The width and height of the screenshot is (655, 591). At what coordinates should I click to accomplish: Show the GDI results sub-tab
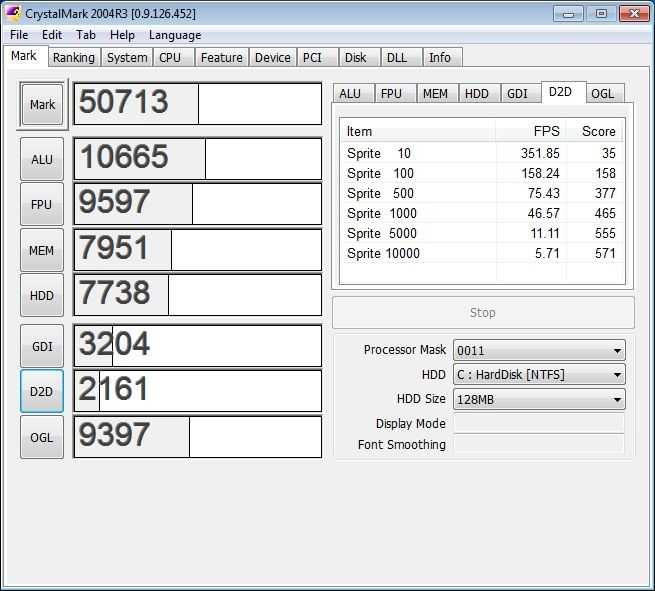tap(520, 93)
